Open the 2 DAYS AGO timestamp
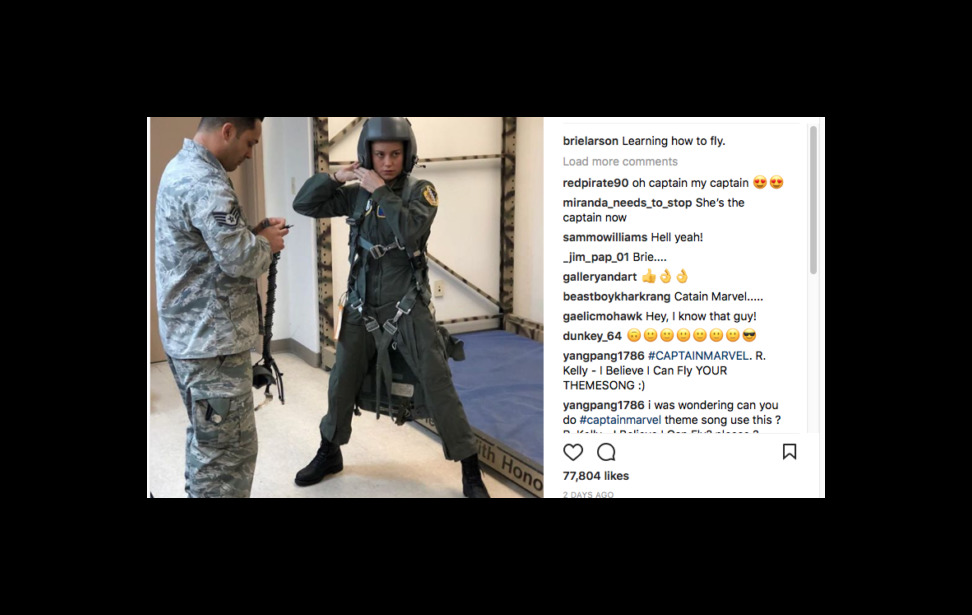The height and width of the screenshot is (615, 972). pos(588,494)
